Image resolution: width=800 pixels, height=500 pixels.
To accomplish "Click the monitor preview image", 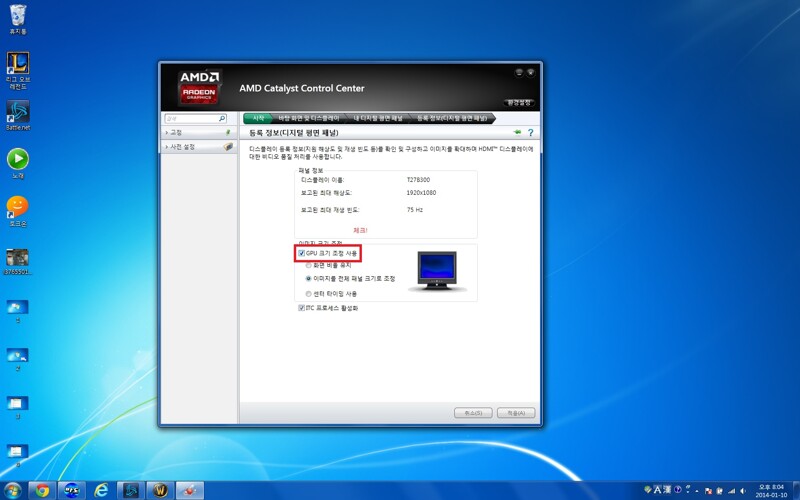I will (437, 271).
